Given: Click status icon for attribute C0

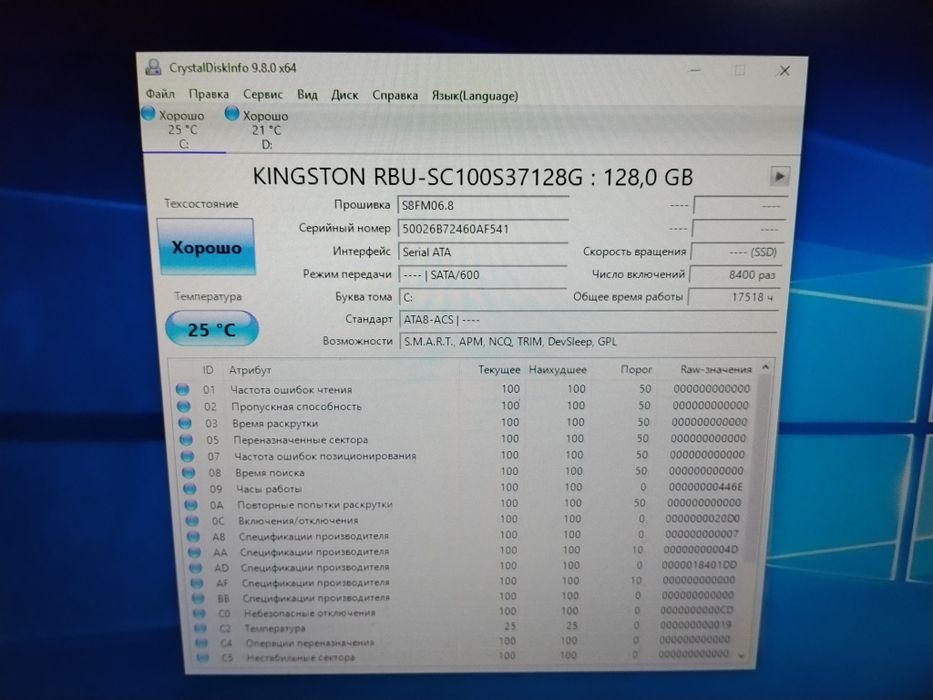Looking at the screenshot, I should pos(199,612).
